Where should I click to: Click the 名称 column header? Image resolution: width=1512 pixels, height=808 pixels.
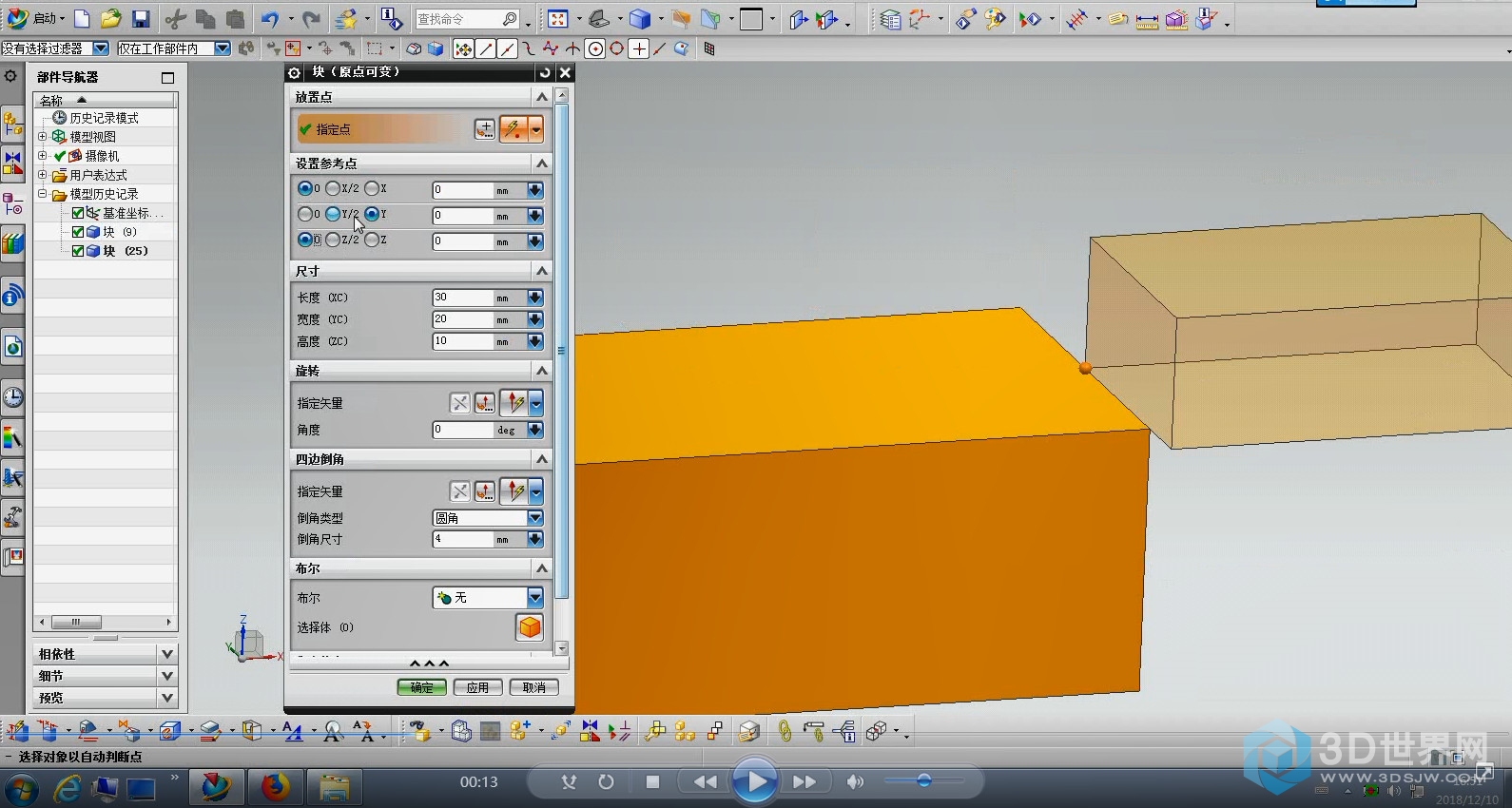pyautogui.click(x=105, y=100)
